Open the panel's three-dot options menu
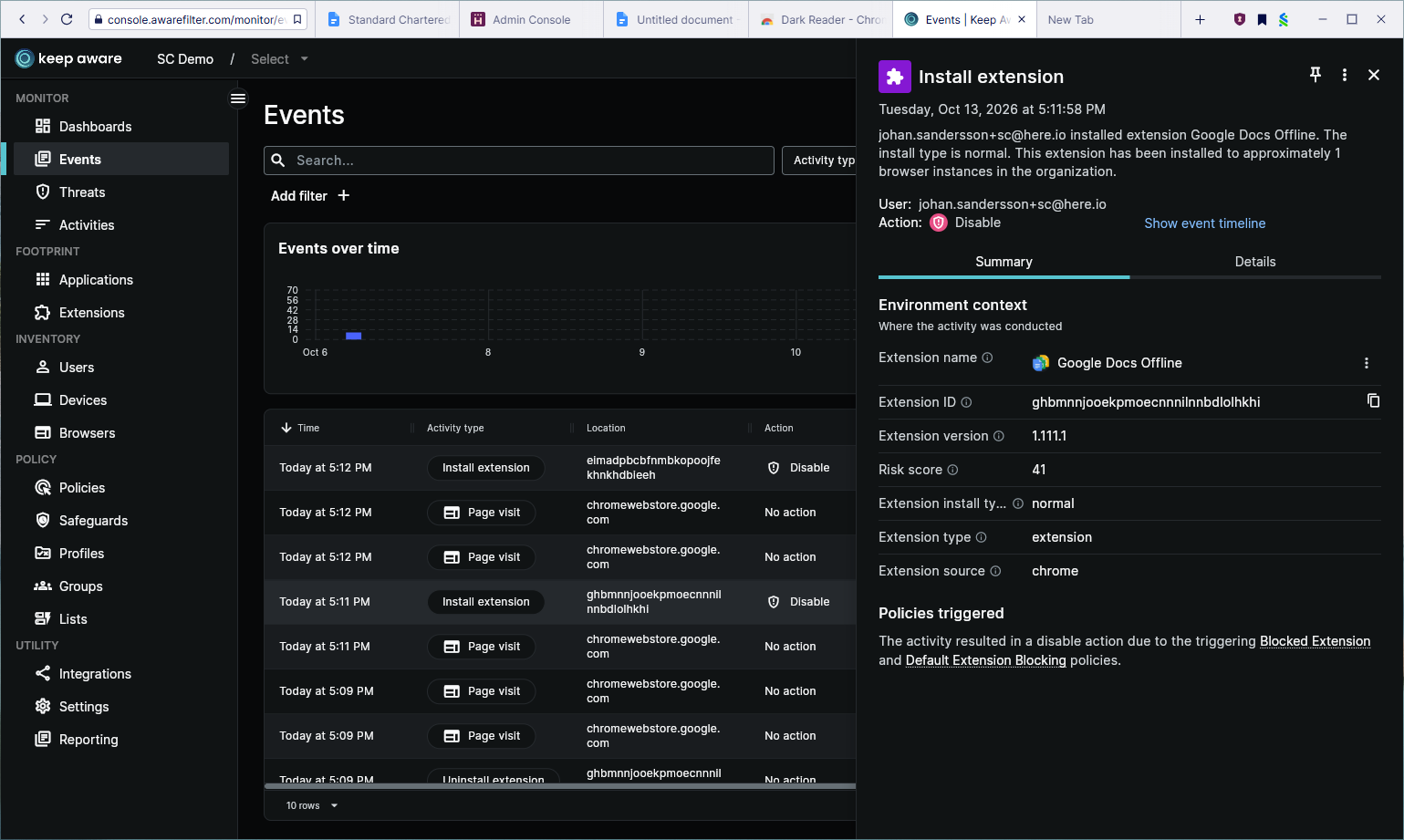The width and height of the screenshot is (1404, 840). point(1345,76)
